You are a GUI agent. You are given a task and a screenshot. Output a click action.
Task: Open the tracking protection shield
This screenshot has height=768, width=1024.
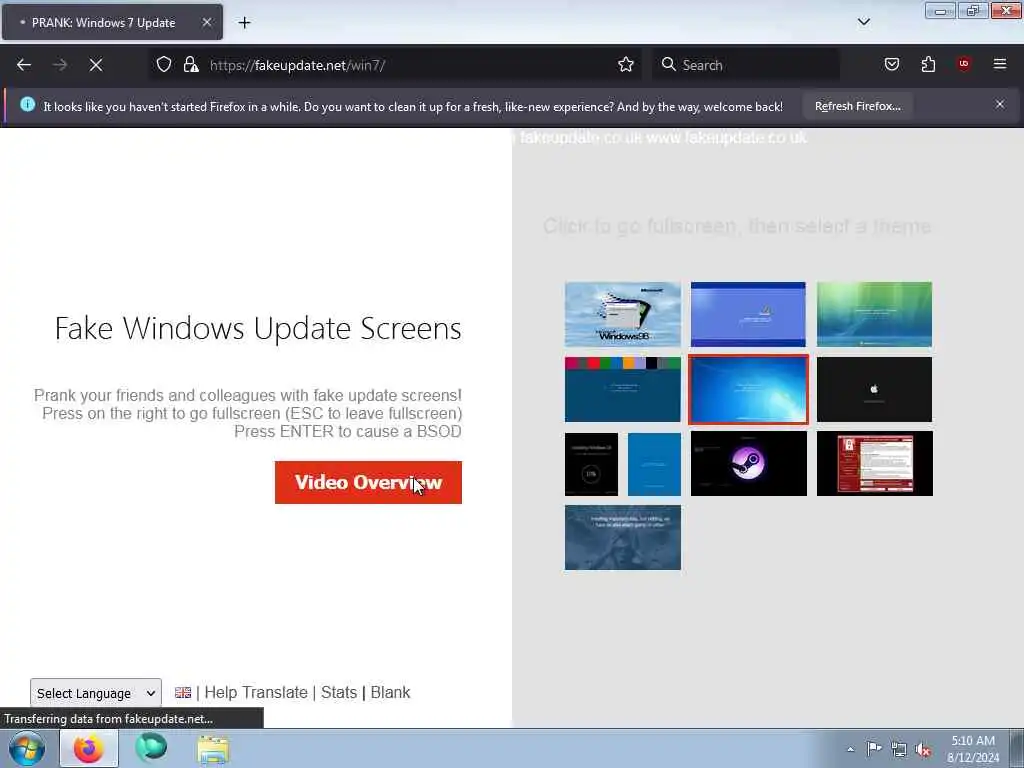point(164,65)
